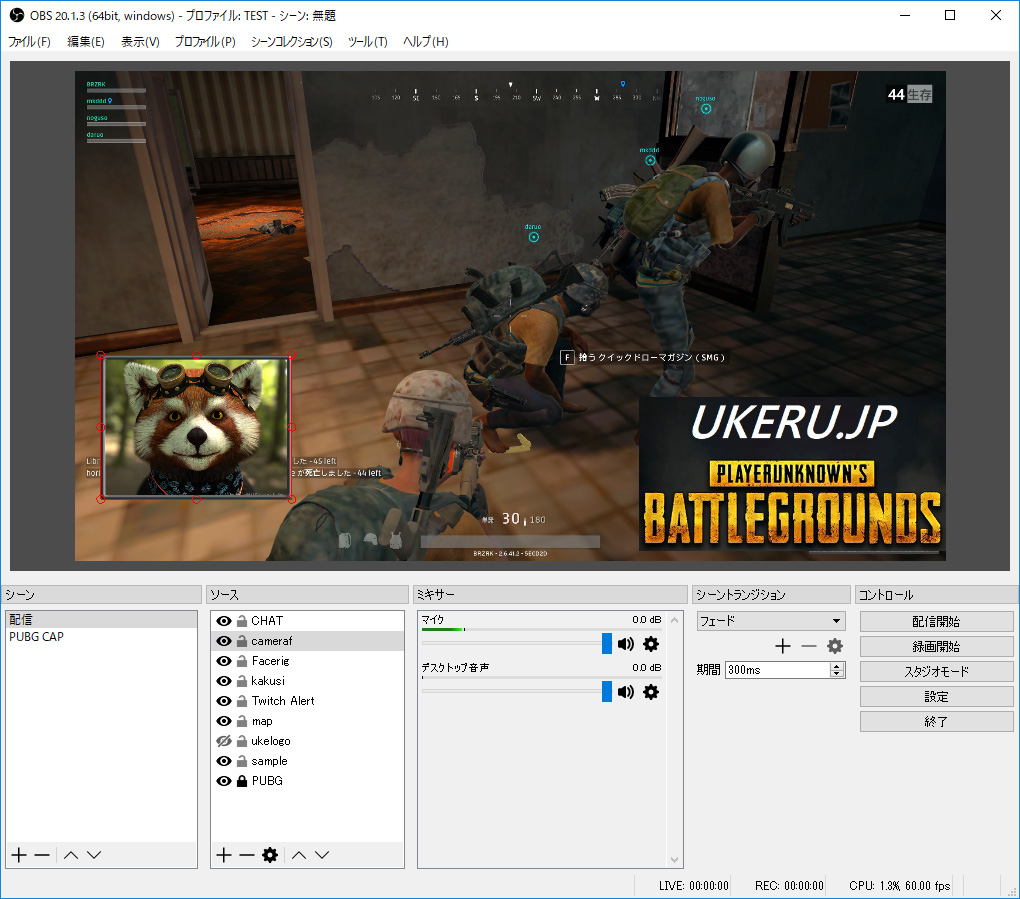Image resolution: width=1020 pixels, height=899 pixels.
Task: Add a scene transition with plus icon
Action: 783,647
